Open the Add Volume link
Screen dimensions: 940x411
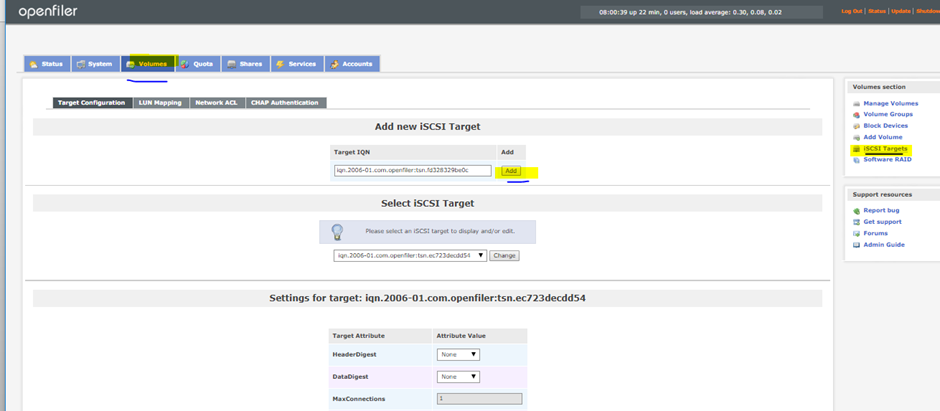tap(882, 137)
